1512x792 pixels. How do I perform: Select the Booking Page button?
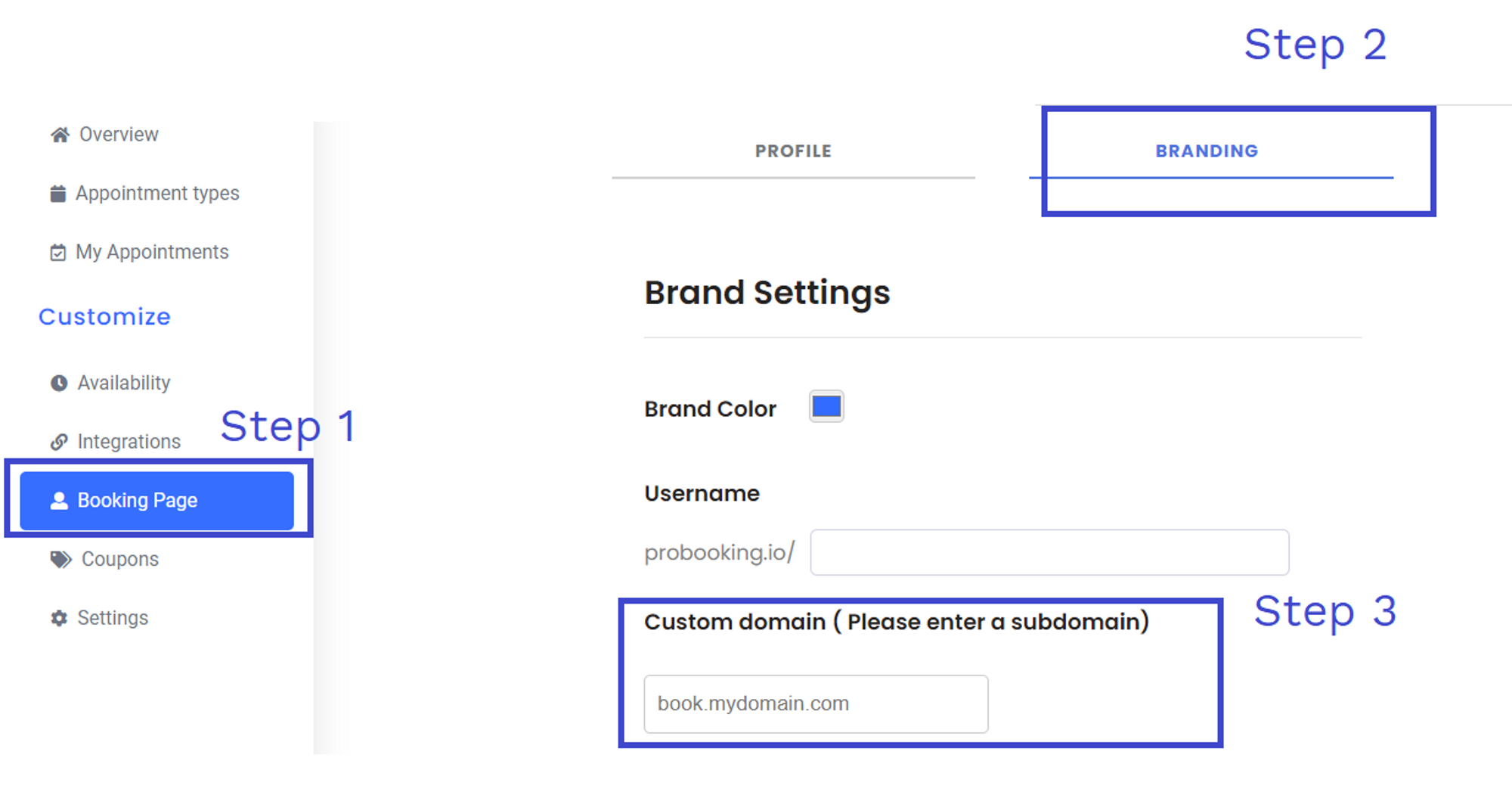156,501
